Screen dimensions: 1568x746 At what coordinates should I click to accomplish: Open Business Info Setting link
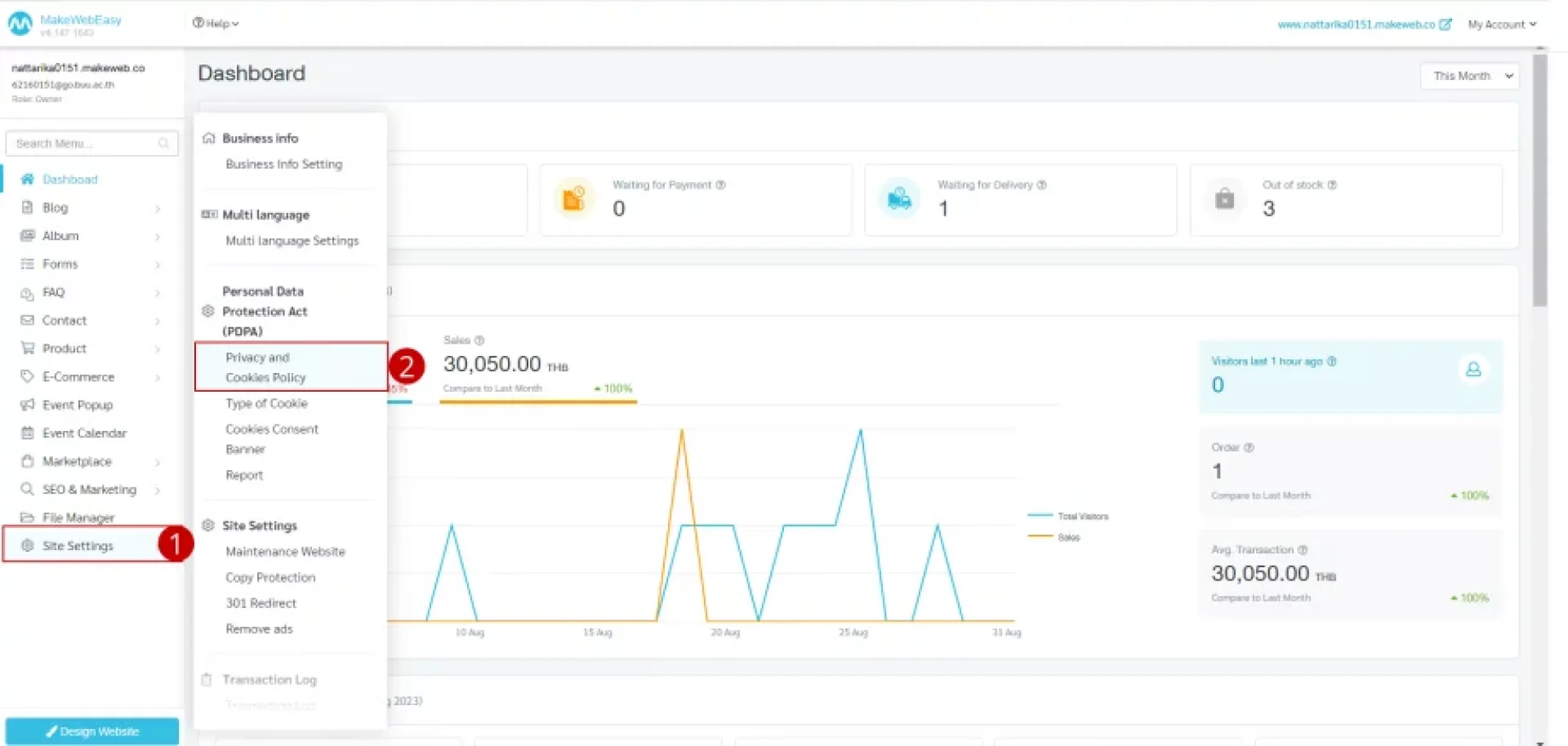point(283,164)
